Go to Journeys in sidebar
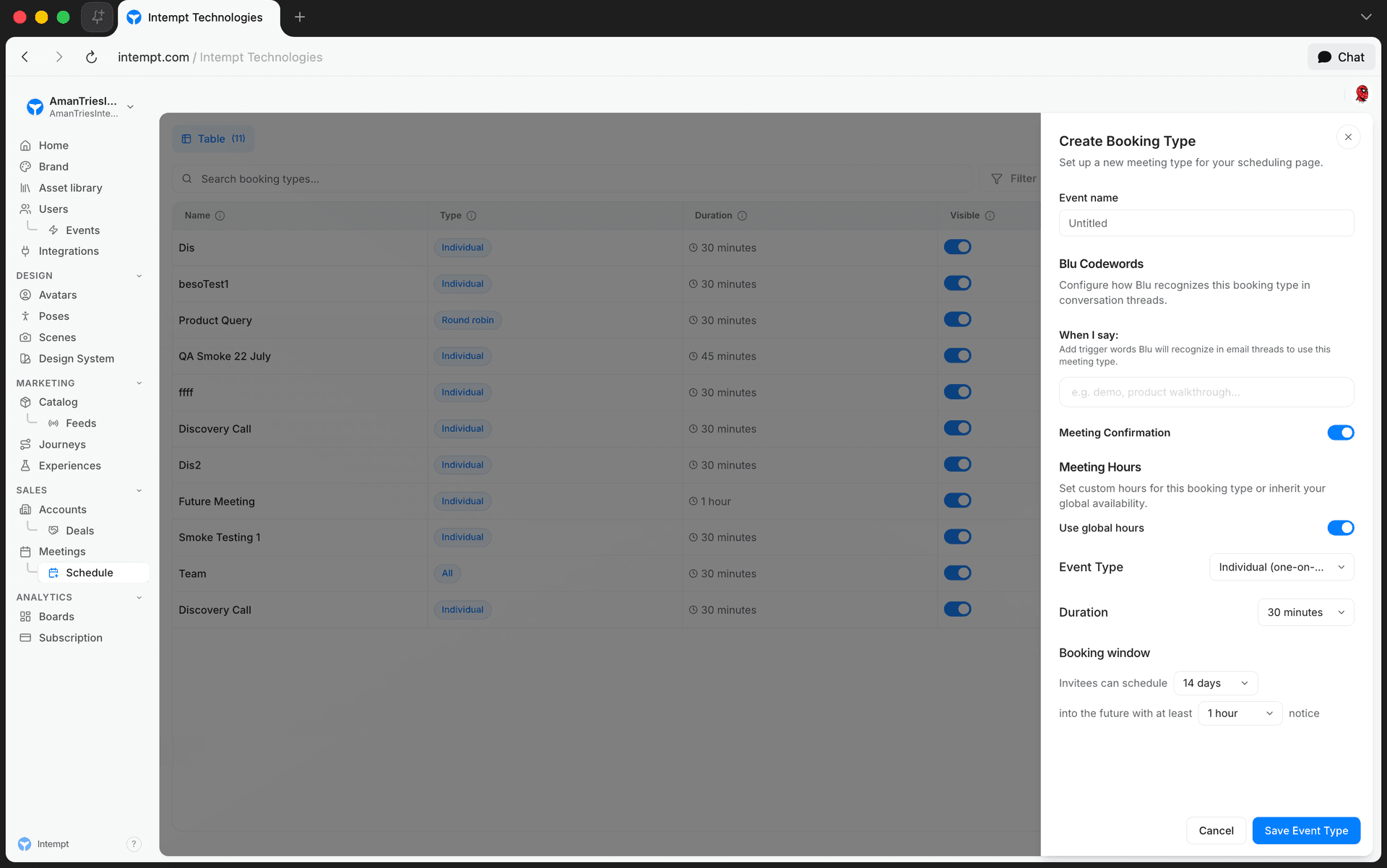Screen dimensions: 1387x868 tap(62, 444)
